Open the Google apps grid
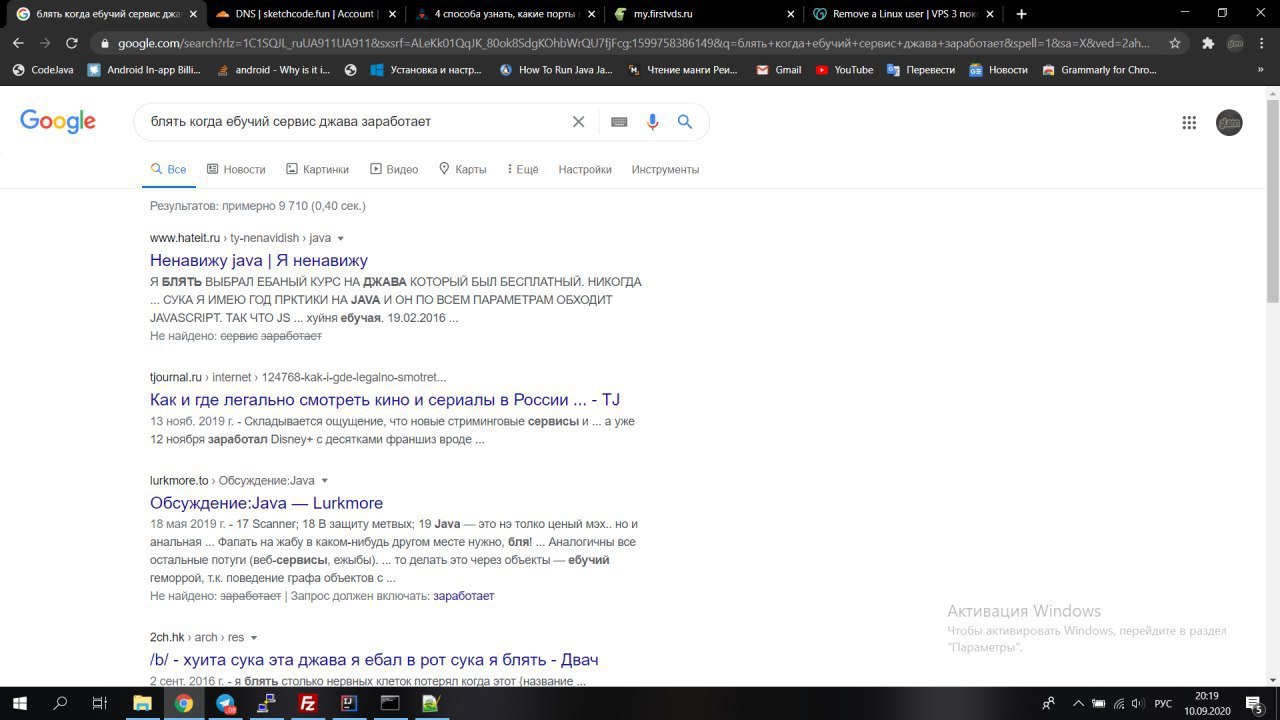The width and height of the screenshot is (1280, 720). coord(1189,122)
